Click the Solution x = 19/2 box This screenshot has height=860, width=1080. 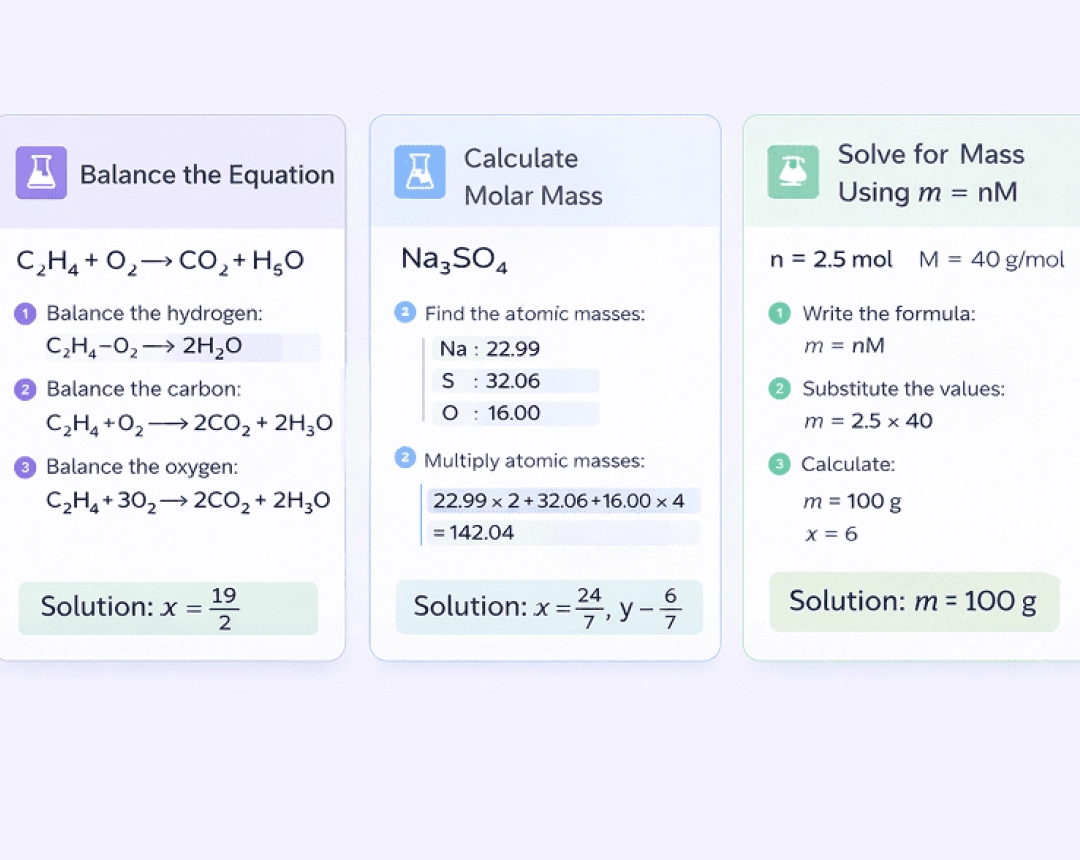(x=168, y=608)
